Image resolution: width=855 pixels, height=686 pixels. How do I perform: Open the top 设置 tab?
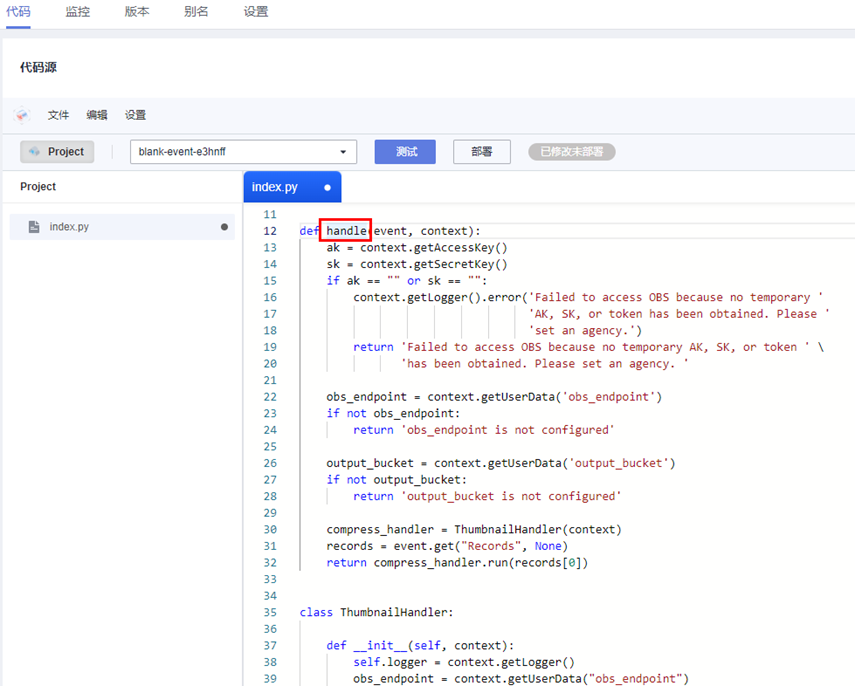pyautogui.click(x=256, y=12)
